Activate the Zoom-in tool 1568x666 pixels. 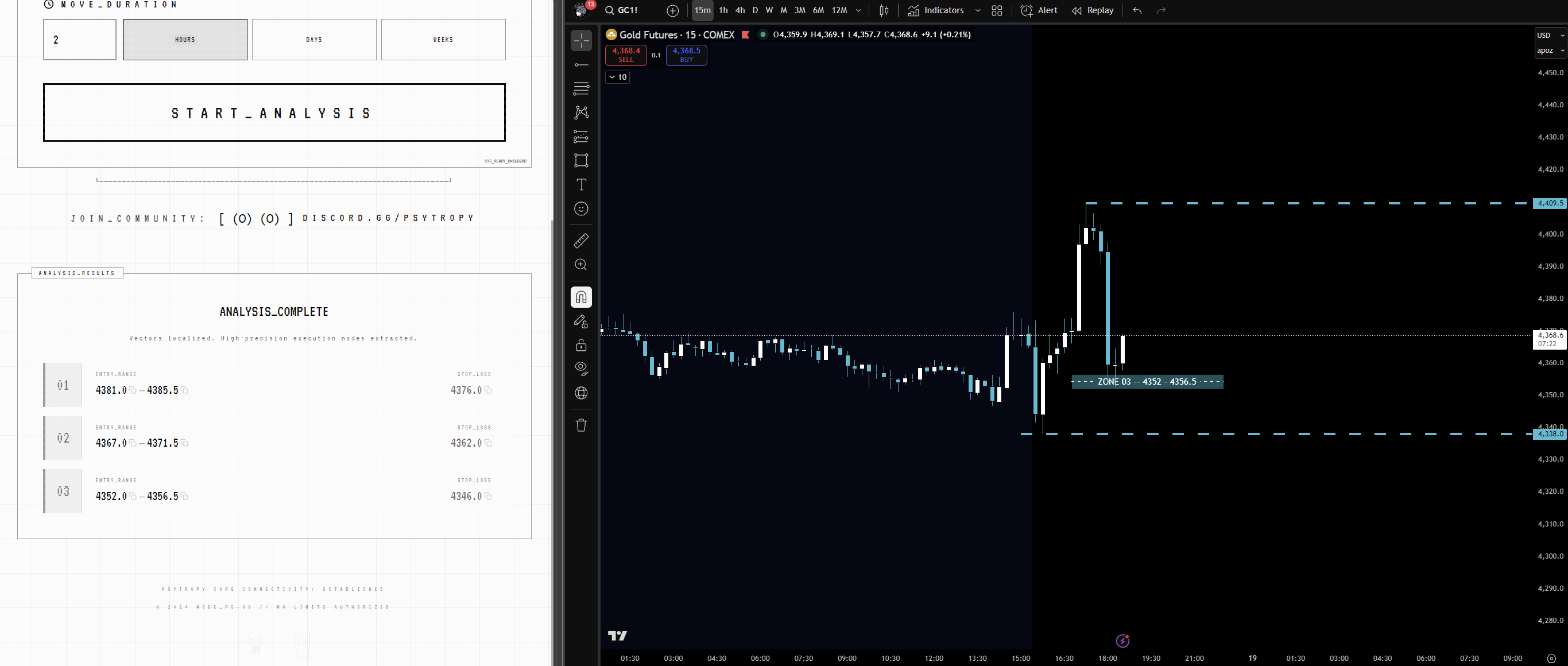581,265
